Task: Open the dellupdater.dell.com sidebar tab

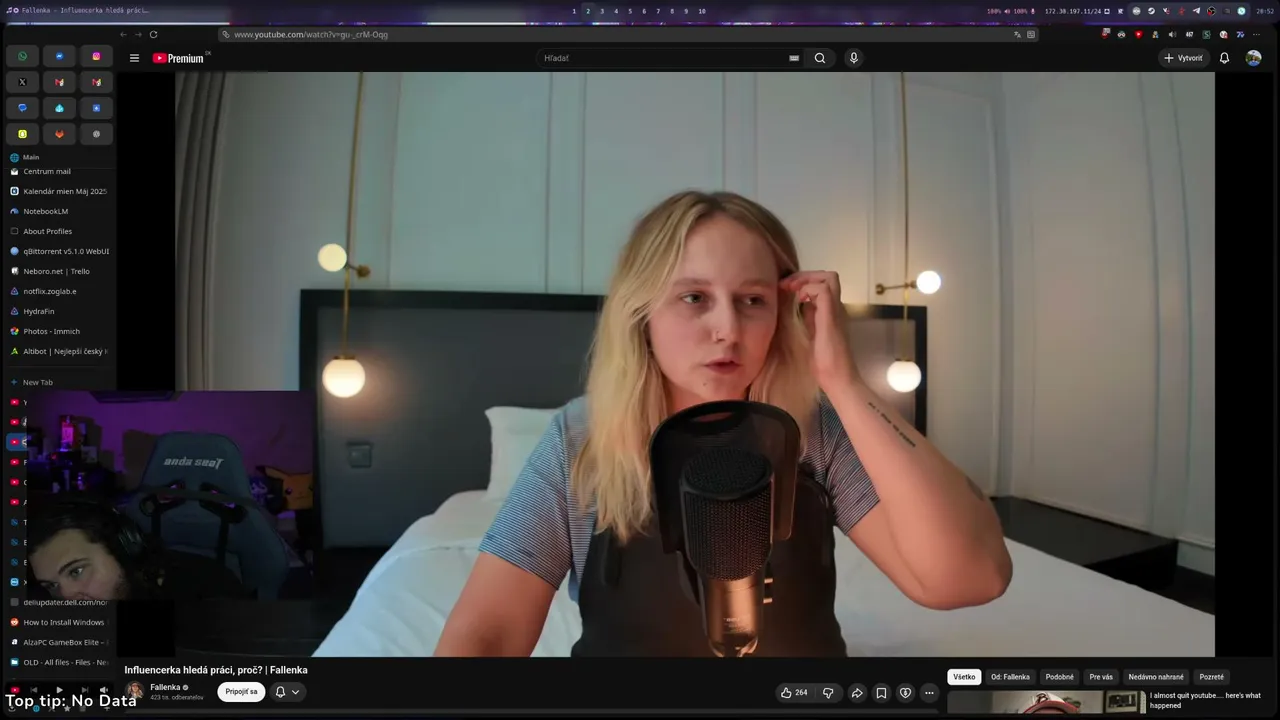Action: tap(58, 602)
